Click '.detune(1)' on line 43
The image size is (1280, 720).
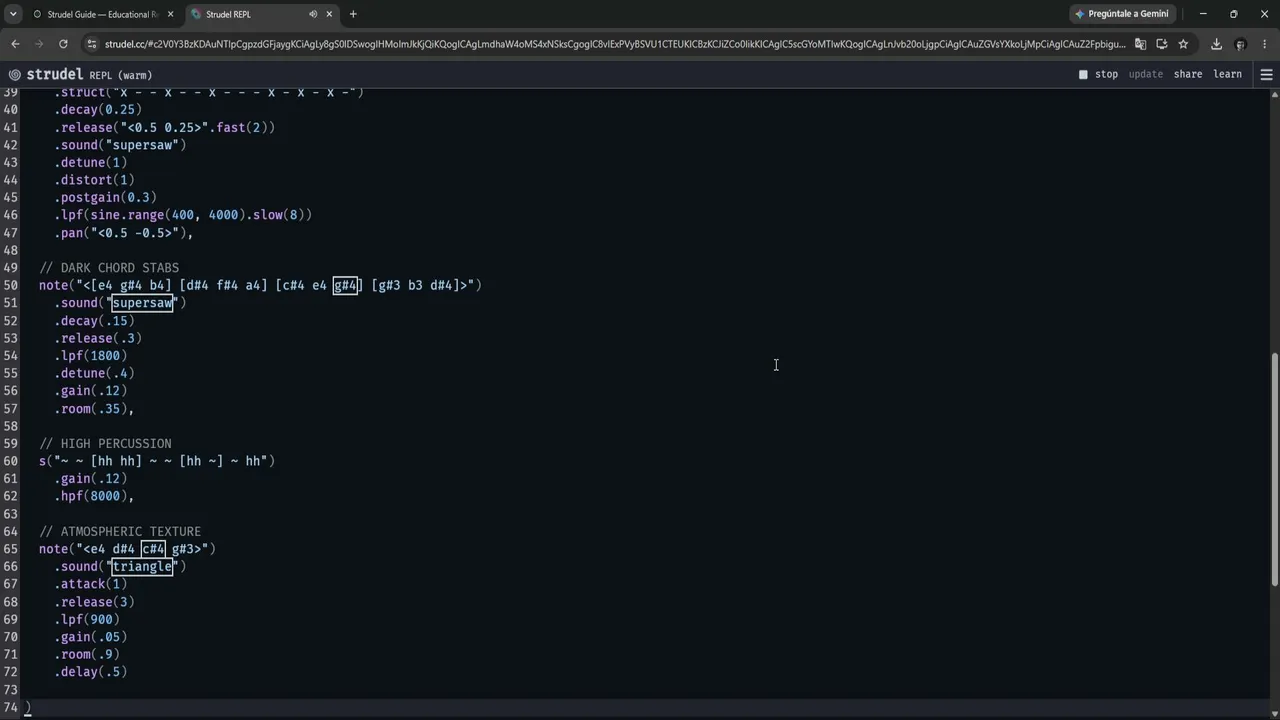[91, 163]
